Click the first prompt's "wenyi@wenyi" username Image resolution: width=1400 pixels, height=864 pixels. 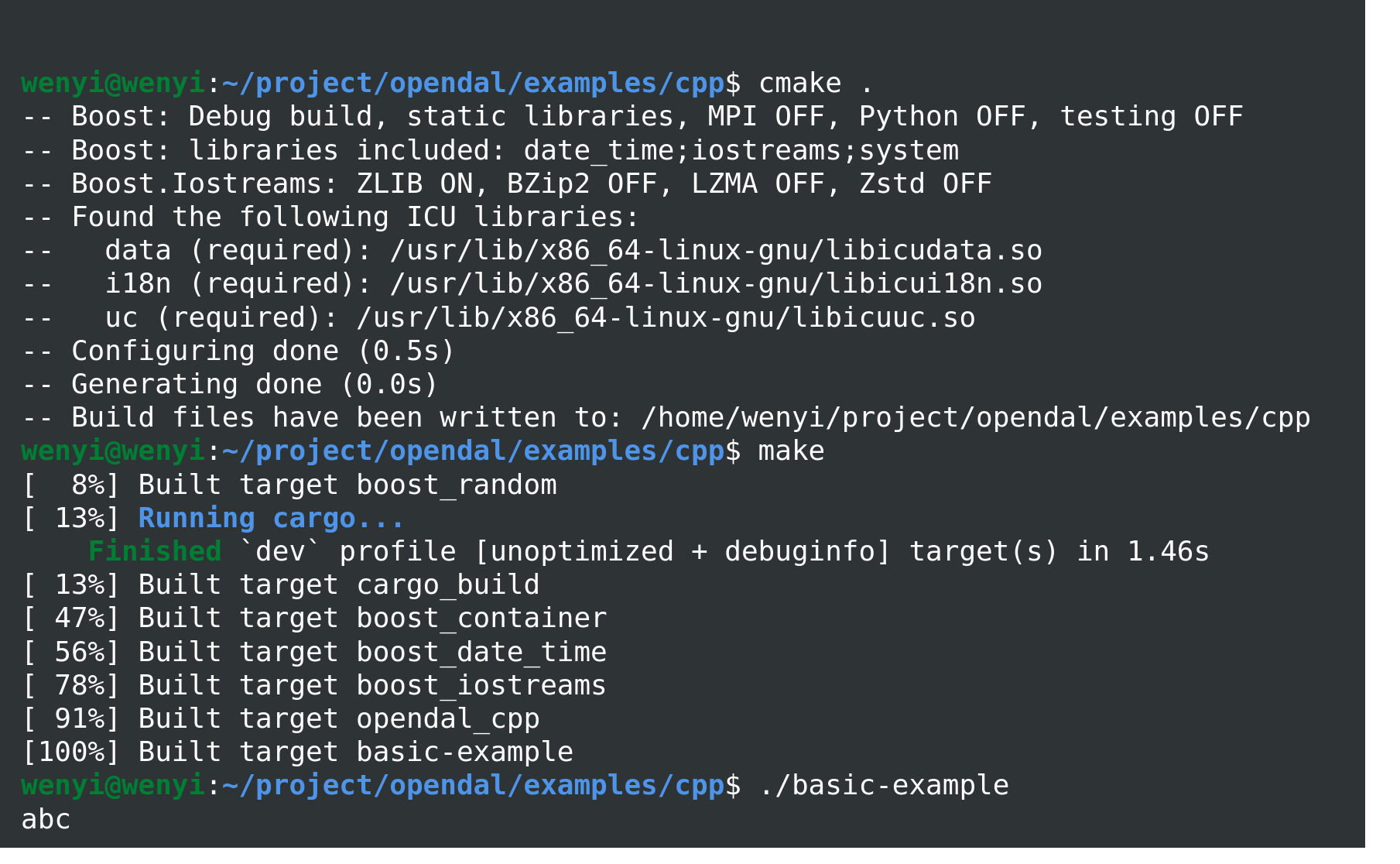point(113,84)
